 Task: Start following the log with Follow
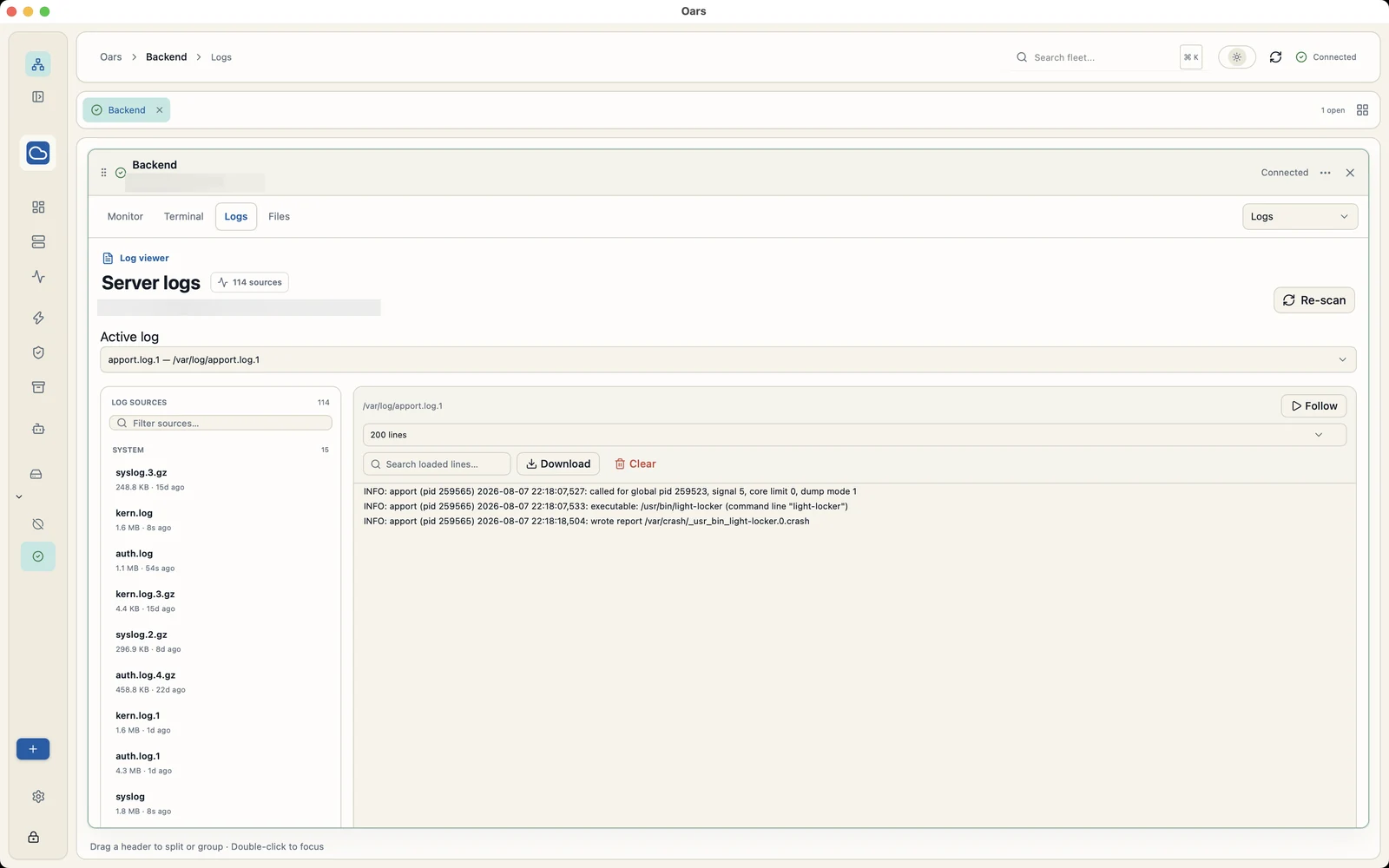[x=1313, y=406]
